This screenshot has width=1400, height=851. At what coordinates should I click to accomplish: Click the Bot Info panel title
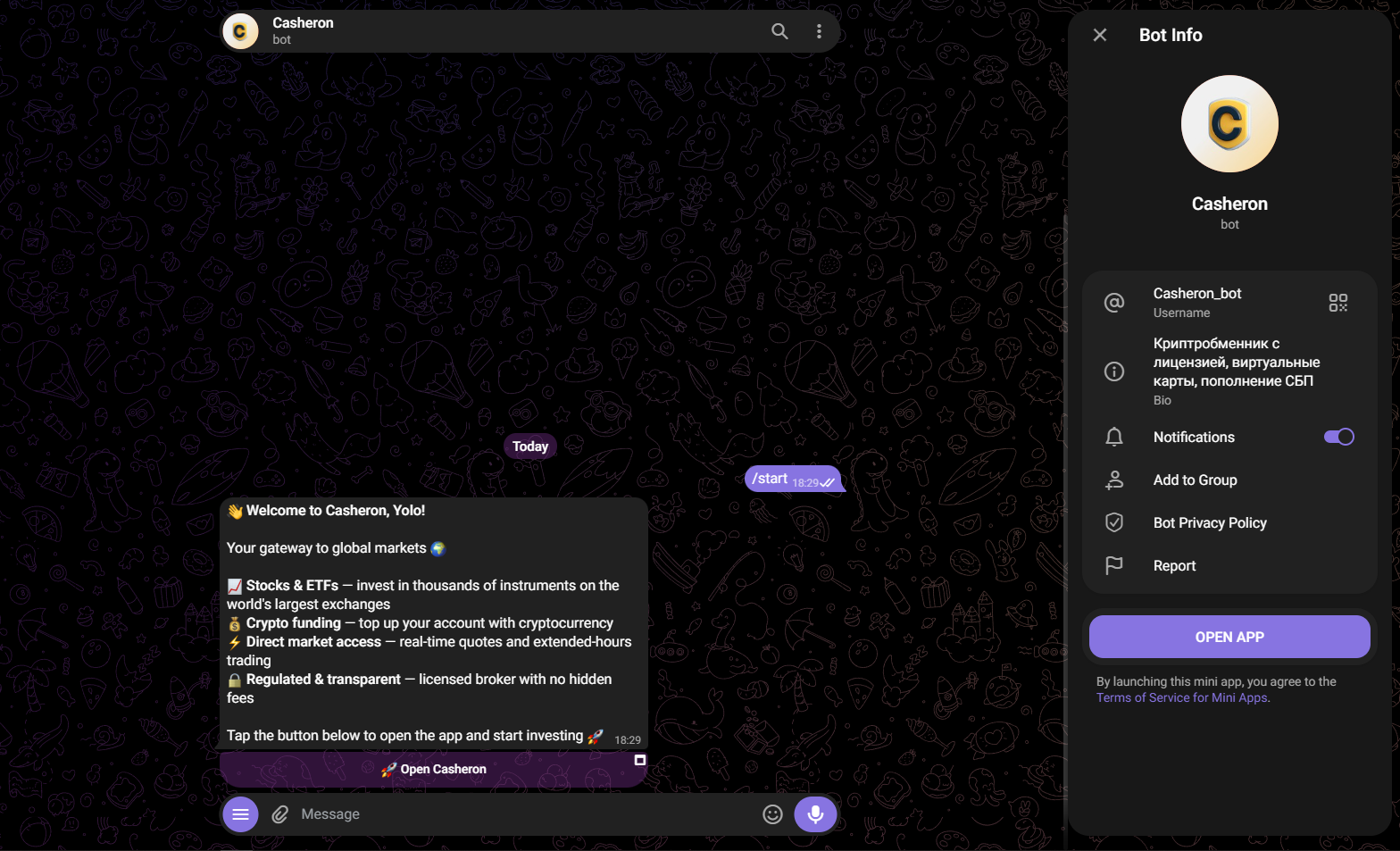click(x=1171, y=35)
